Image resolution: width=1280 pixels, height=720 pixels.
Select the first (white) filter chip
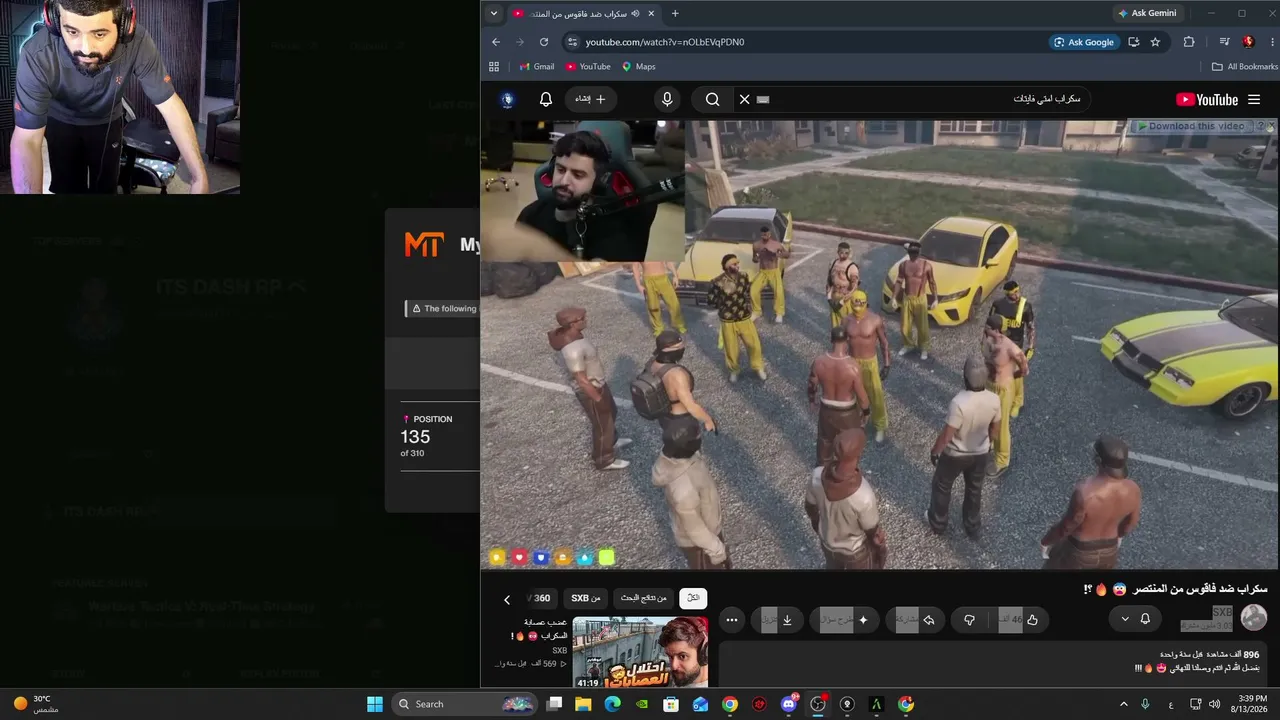click(x=692, y=598)
